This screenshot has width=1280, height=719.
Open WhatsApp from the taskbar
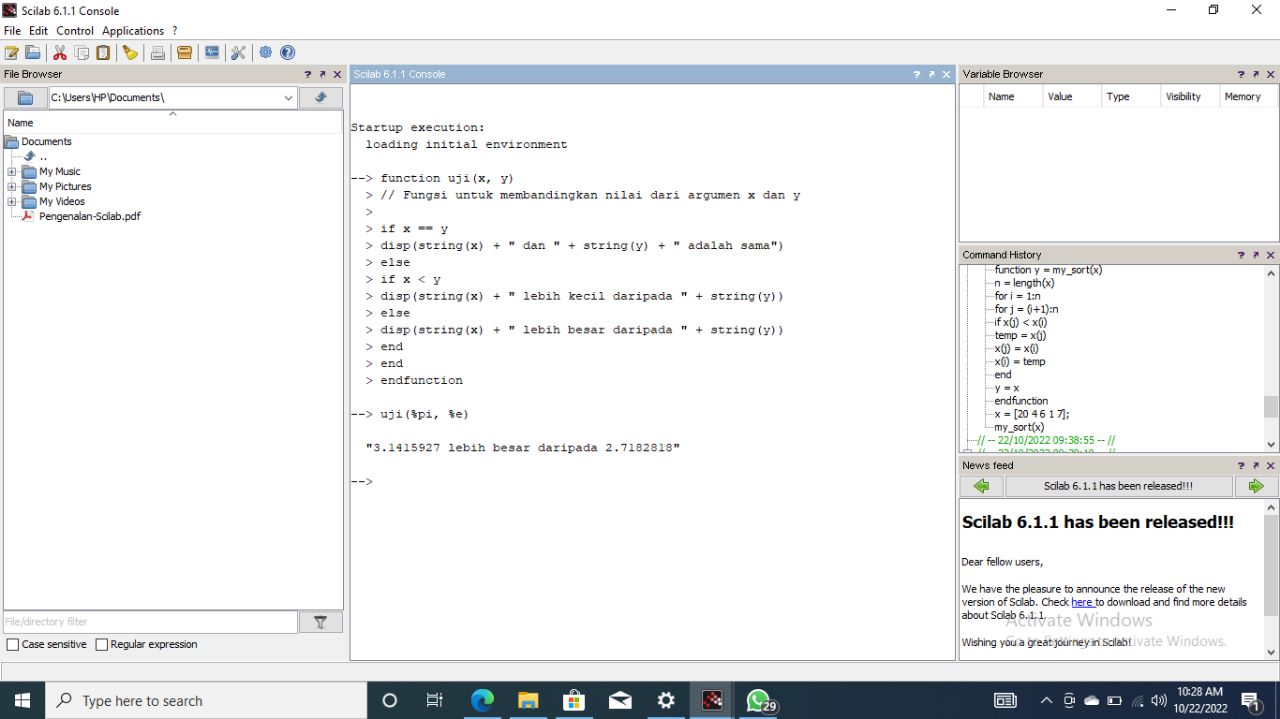758,701
